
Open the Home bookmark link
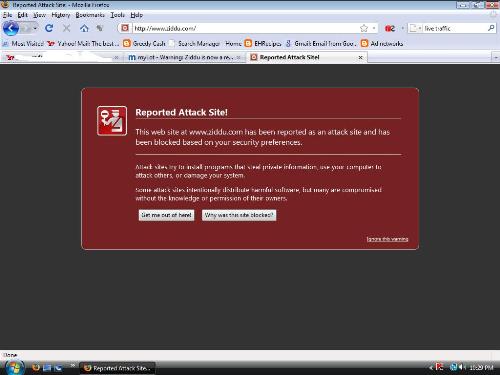[x=233, y=43]
